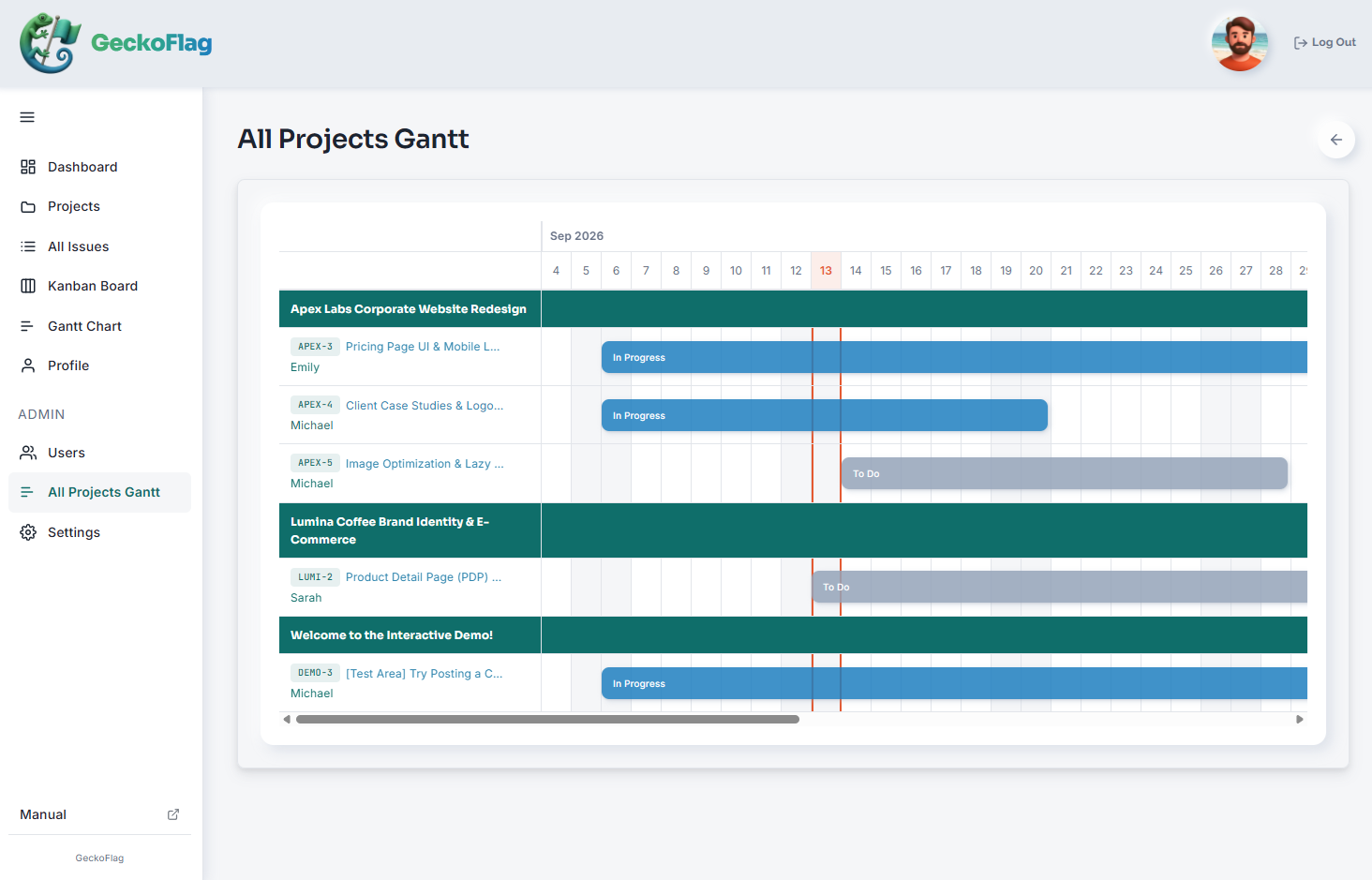Screen dimensions: 1372x880
Task: Click assignee name Sarah
Action: pyautogui.click(x=306, y=598)
